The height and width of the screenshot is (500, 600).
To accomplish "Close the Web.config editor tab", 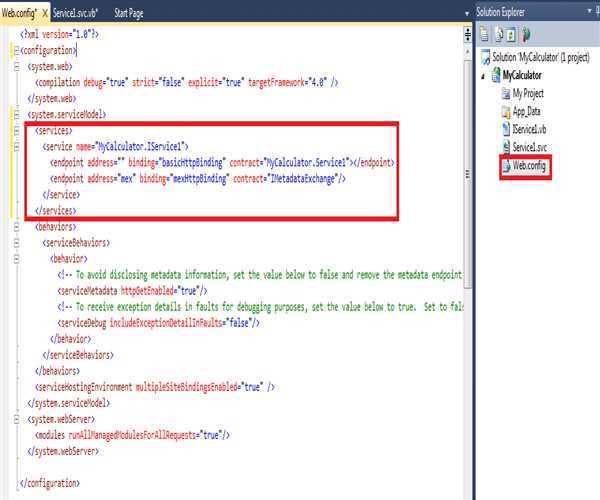I will [45, 13].
